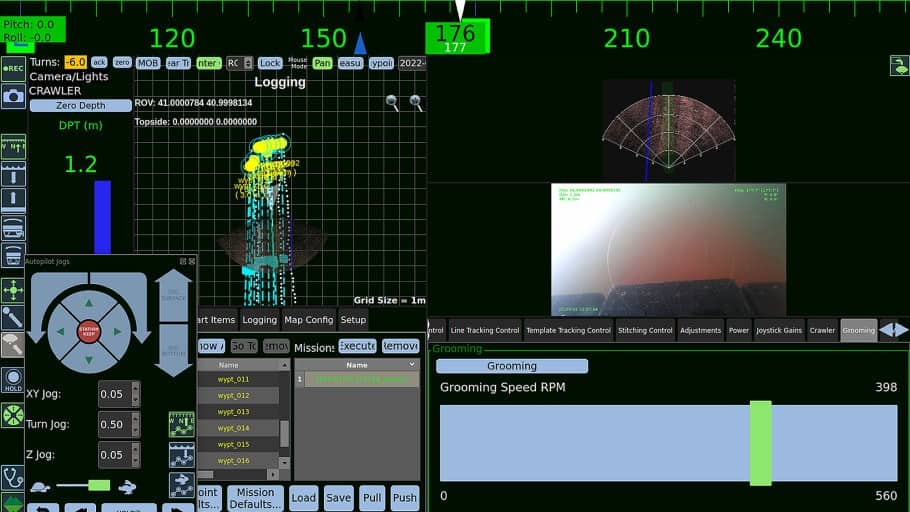
Task: Open diagnostics with the stethoscope icon
Action: click(13, 478)
